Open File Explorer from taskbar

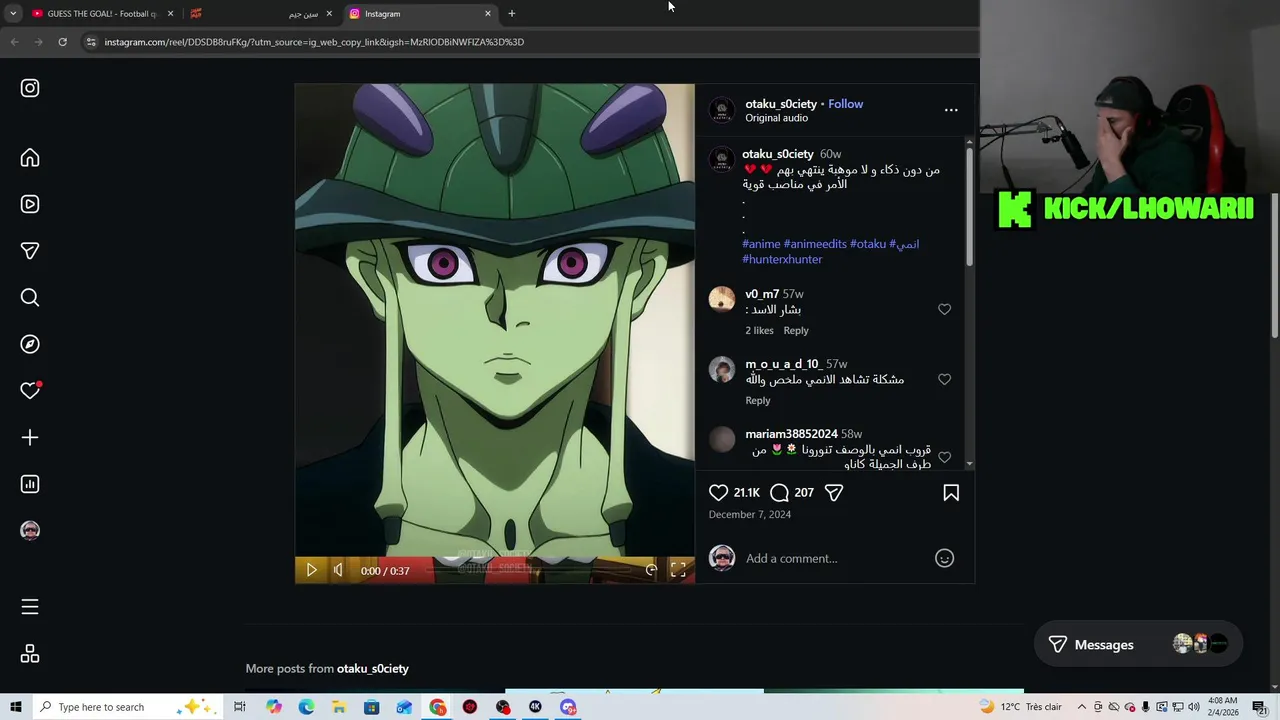(339, 707)
